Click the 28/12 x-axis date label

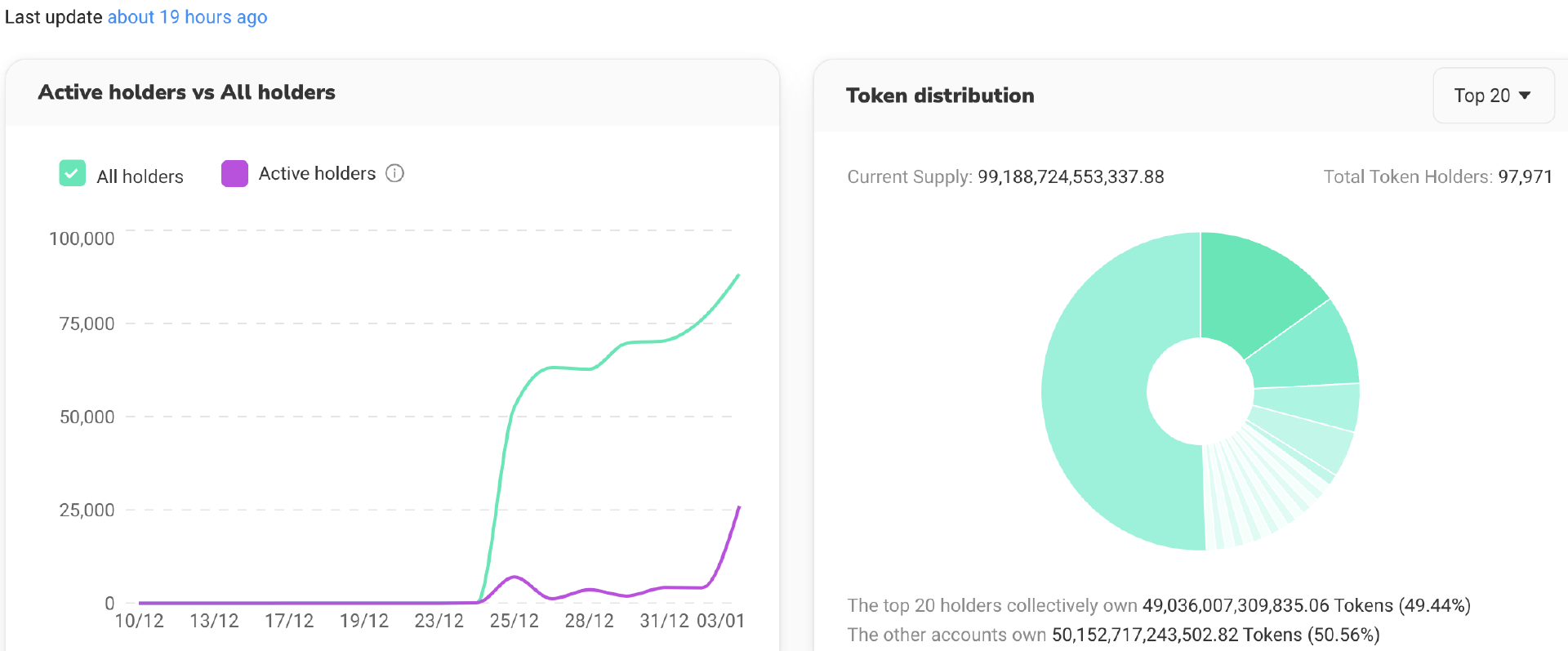click(x=590, y=621)
